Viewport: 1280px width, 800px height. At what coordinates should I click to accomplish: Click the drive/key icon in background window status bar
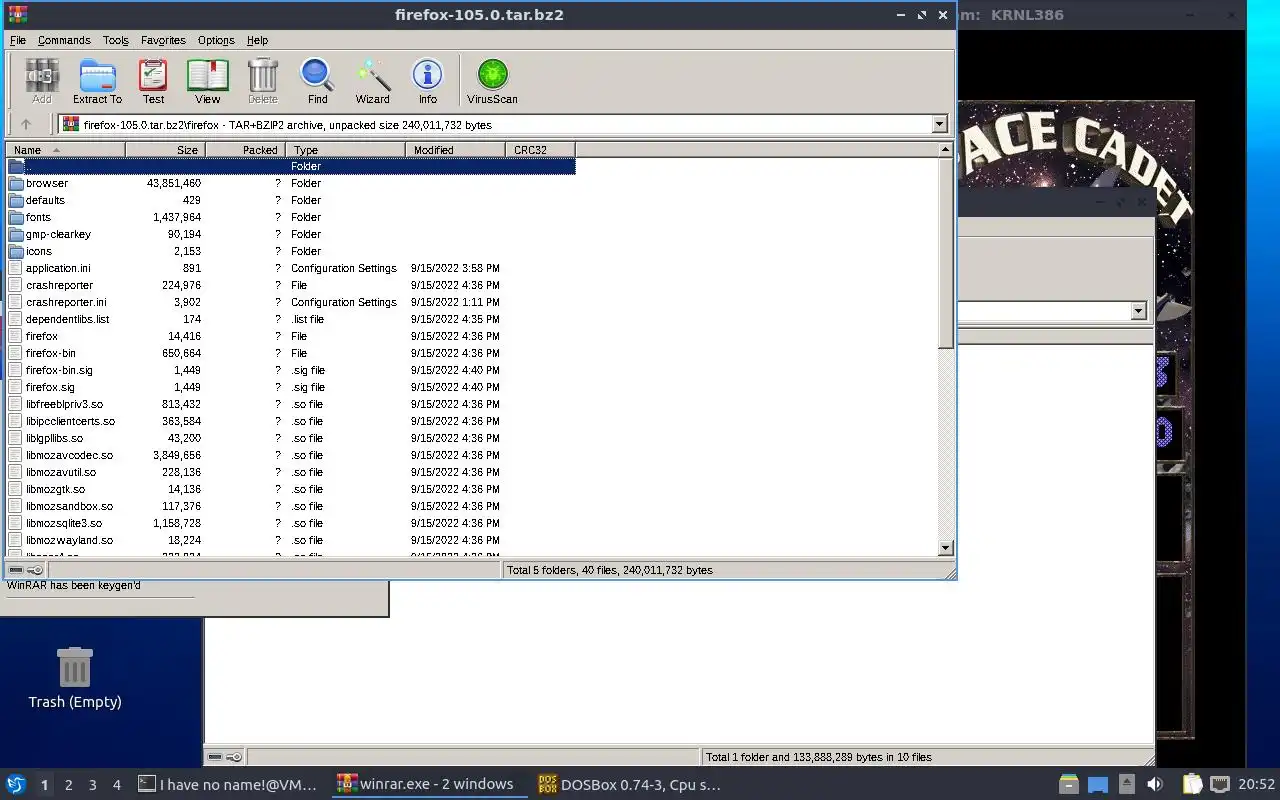click(225, 757)
